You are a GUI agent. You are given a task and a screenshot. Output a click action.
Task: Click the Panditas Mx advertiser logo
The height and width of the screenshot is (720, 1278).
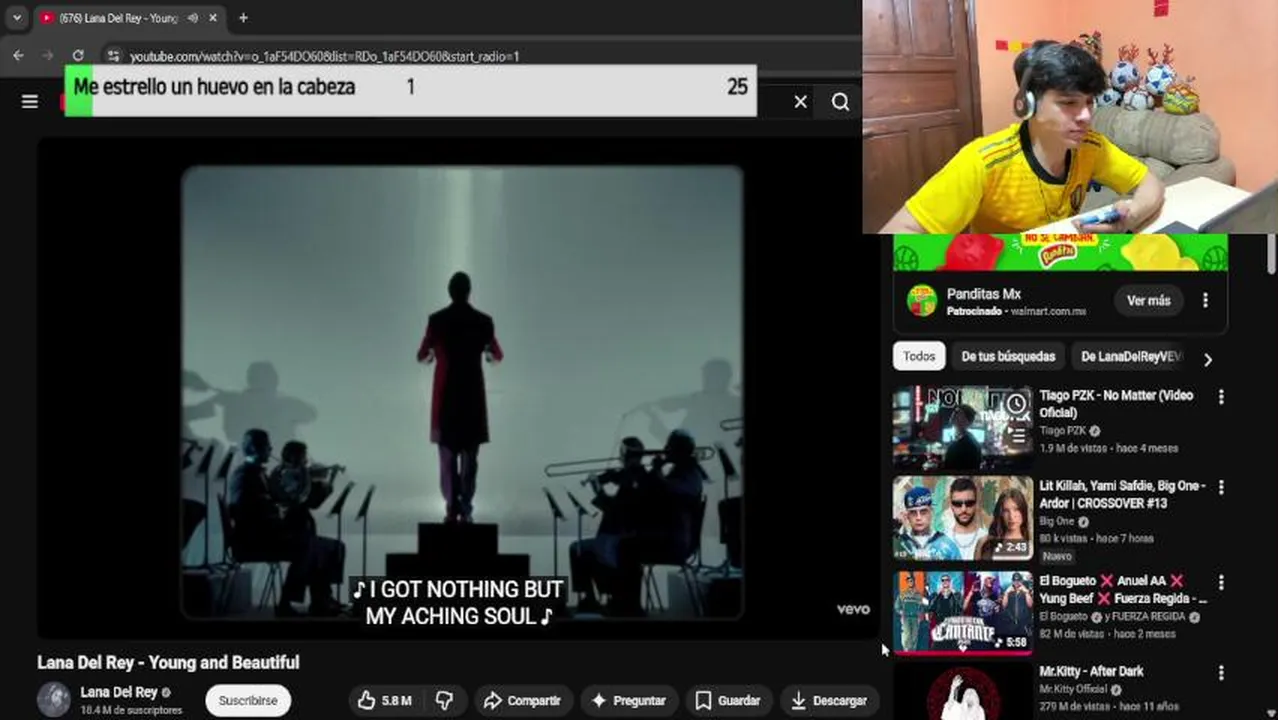tap(921, 300)
